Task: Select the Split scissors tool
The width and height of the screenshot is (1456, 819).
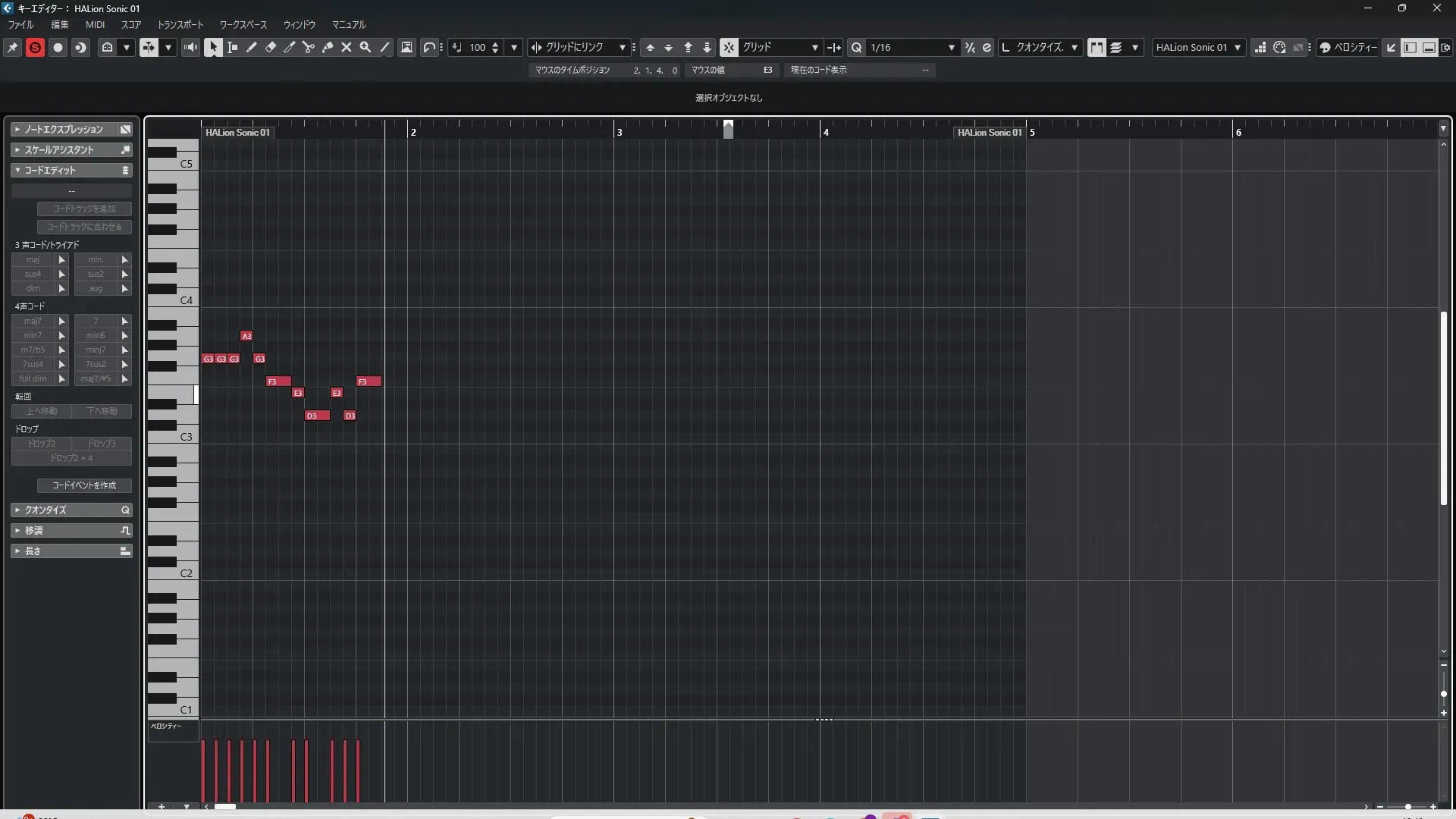Action: (309, 47)
